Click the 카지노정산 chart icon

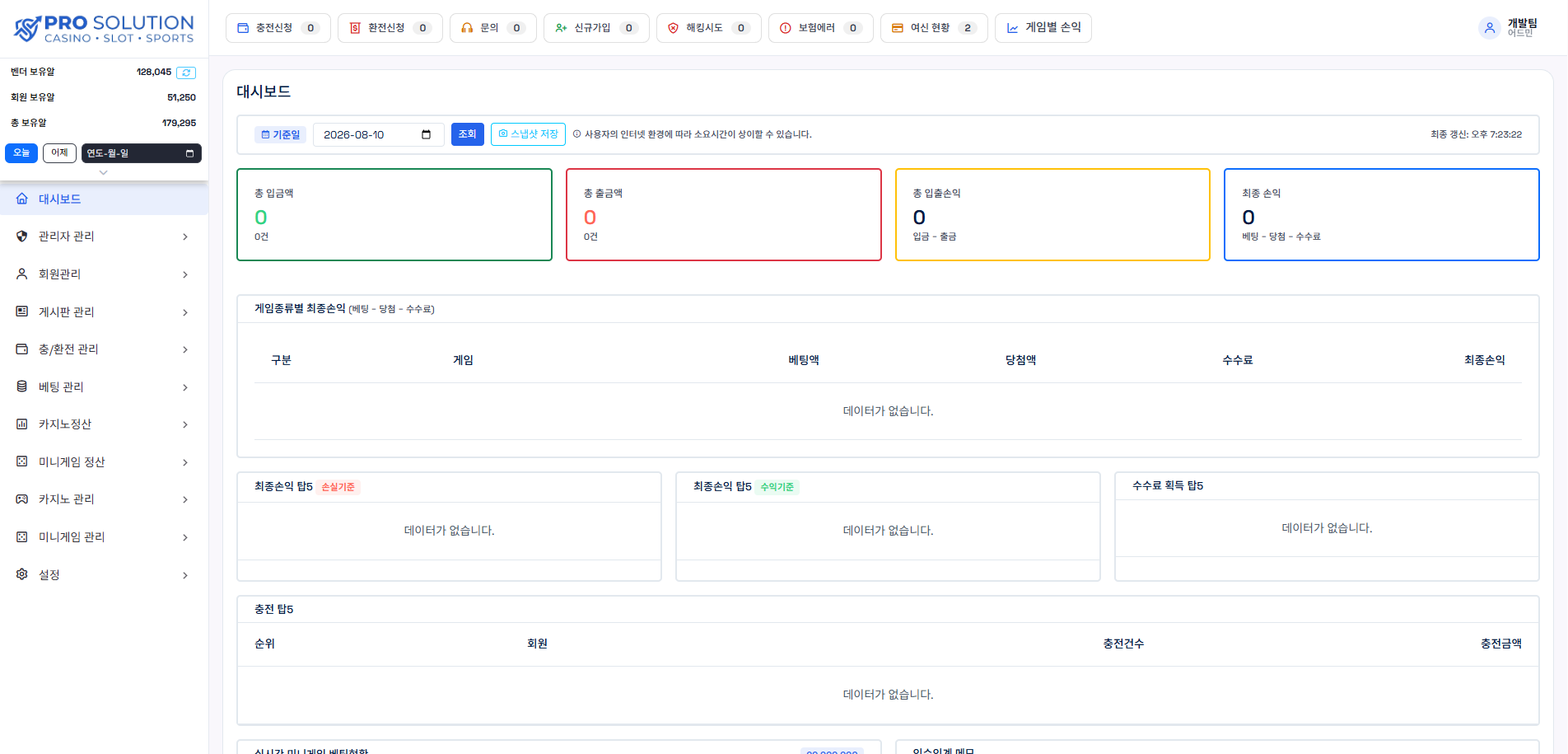tap(22, 424)
